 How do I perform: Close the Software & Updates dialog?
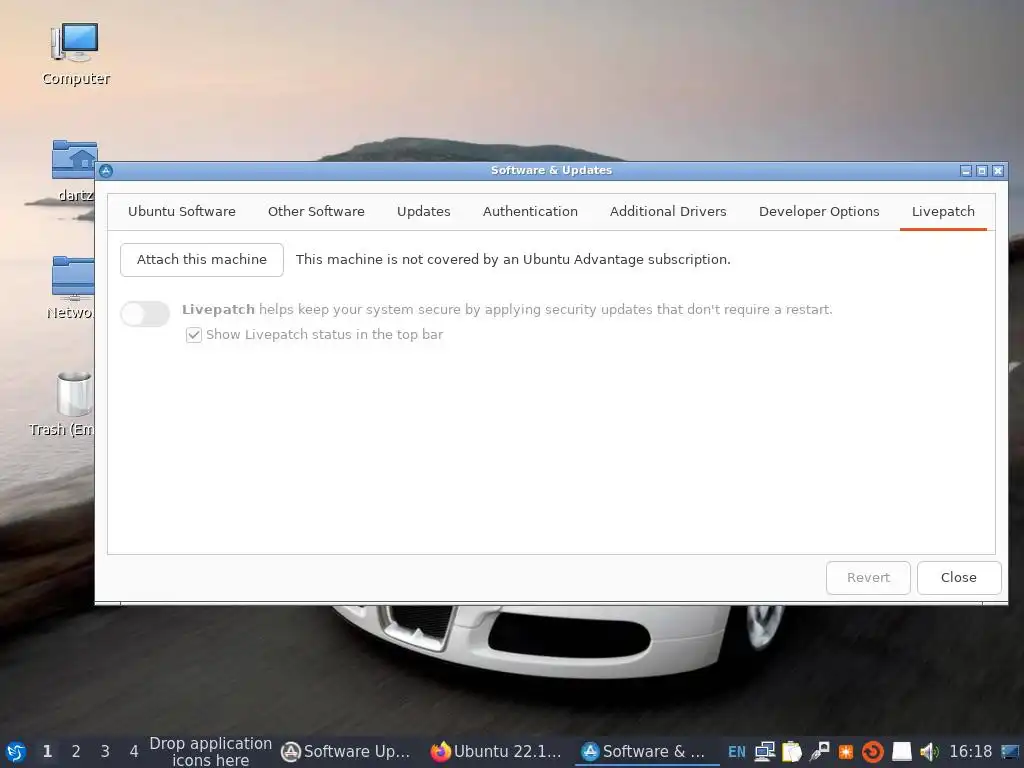click(959, 578)
